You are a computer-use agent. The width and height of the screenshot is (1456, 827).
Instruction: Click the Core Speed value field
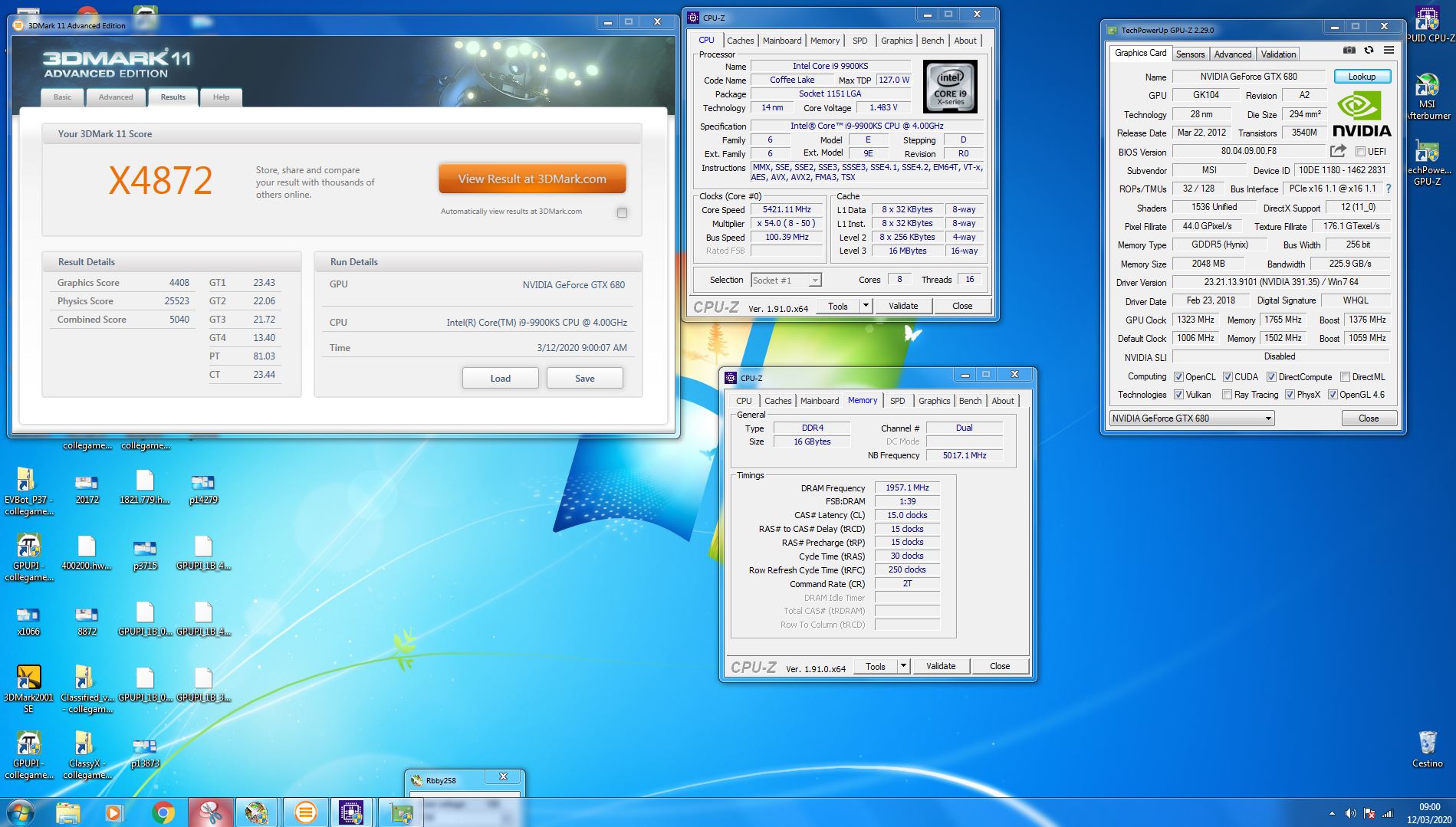tap(786, 209)
